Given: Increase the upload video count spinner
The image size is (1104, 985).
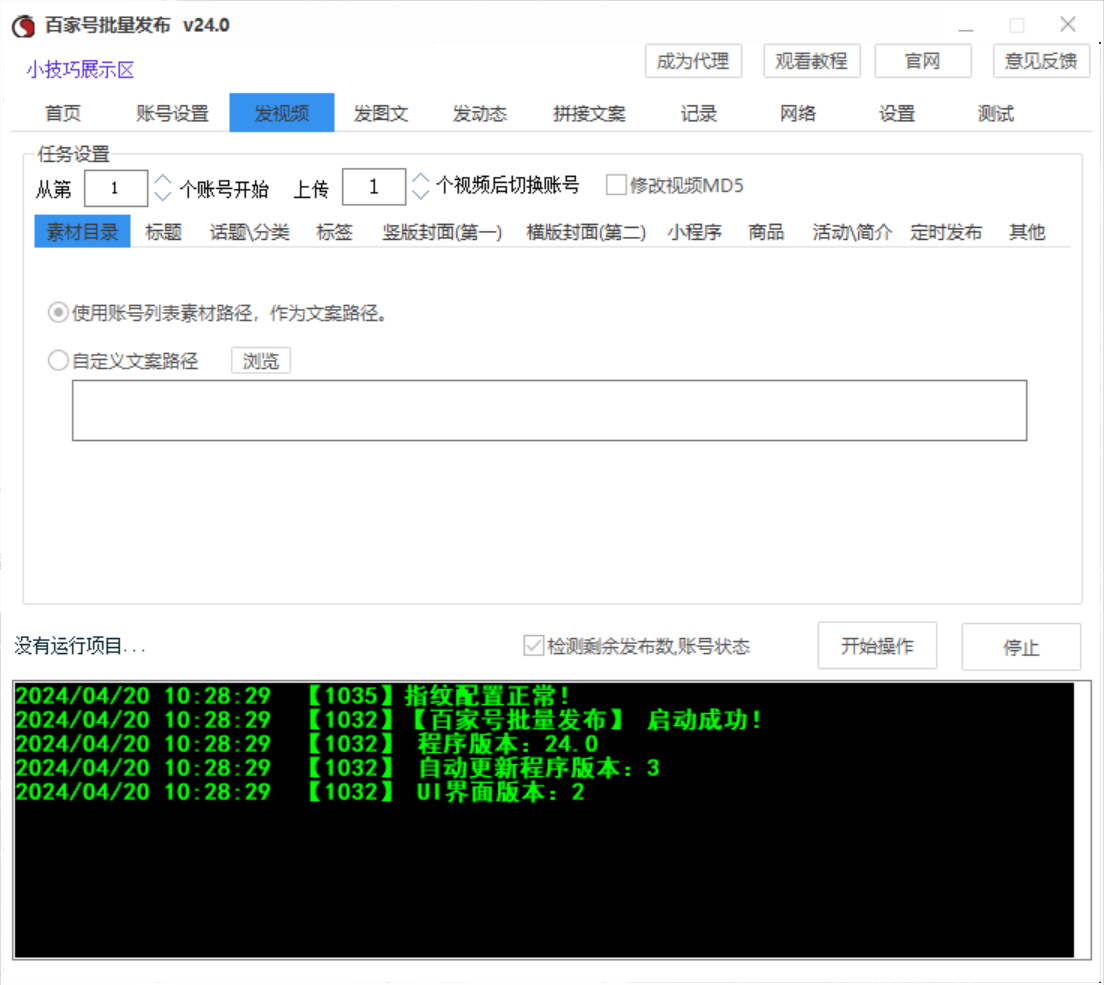Looking at the screenshot, I should point(420,178).
